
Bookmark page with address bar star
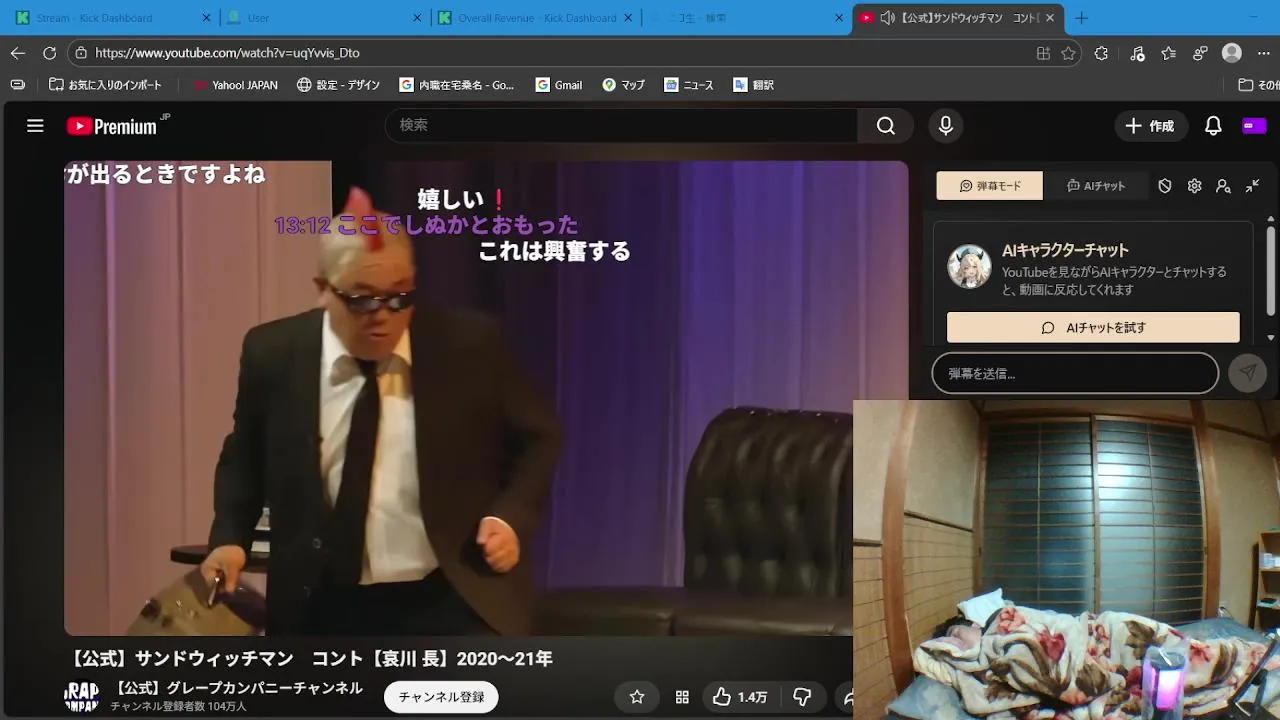pos(1068,53)
